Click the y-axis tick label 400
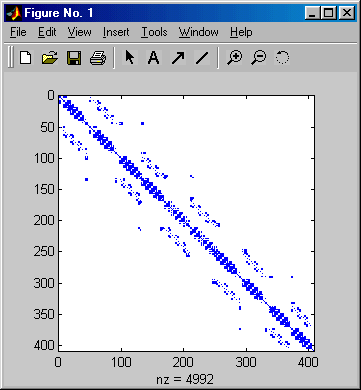 [44, 346]
